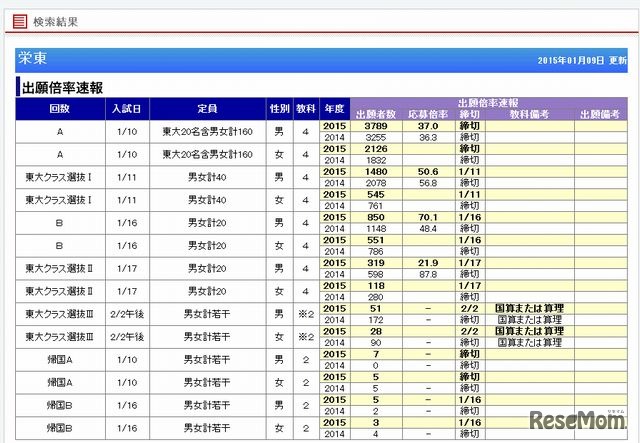
Task: Click 東大20名含男女計160 in the 男 A row
Action: click(x=207, y=132)
